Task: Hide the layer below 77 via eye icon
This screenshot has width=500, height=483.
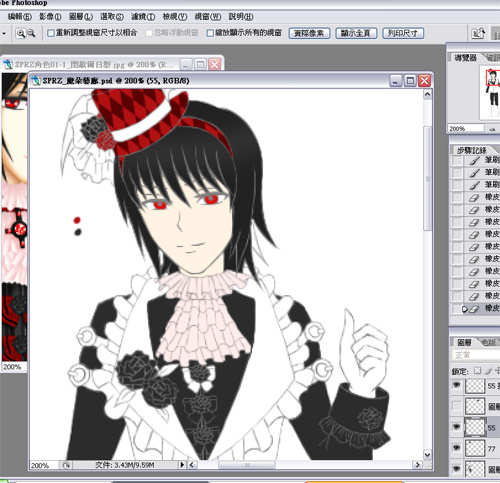Action: click(456, 469)
